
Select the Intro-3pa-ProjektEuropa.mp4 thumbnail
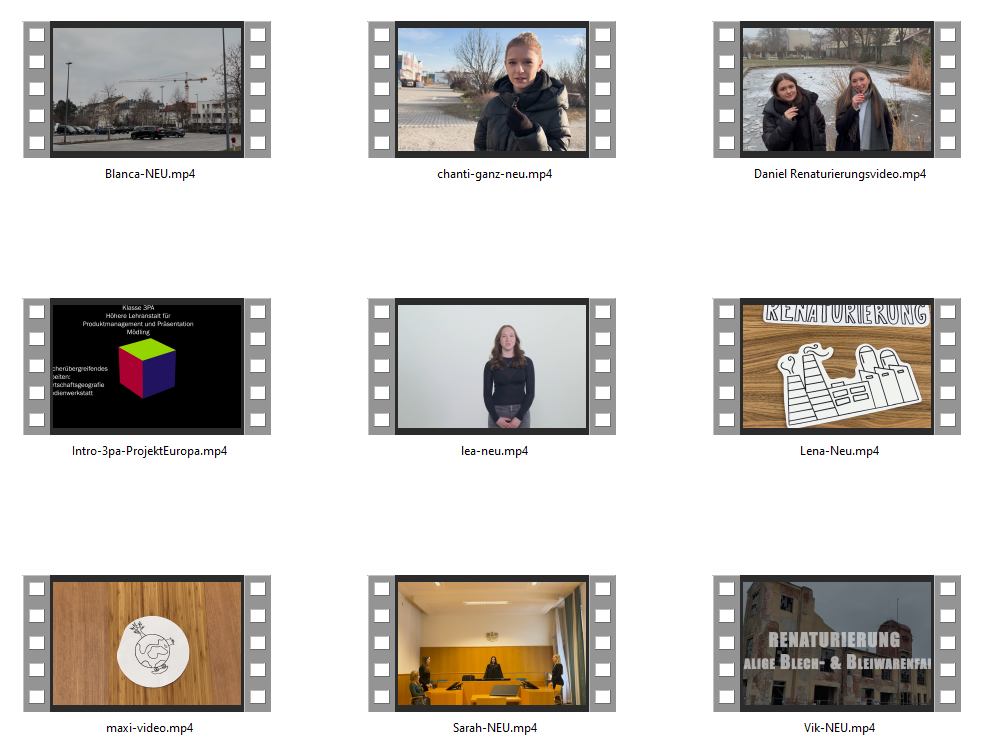pos(147,366)
